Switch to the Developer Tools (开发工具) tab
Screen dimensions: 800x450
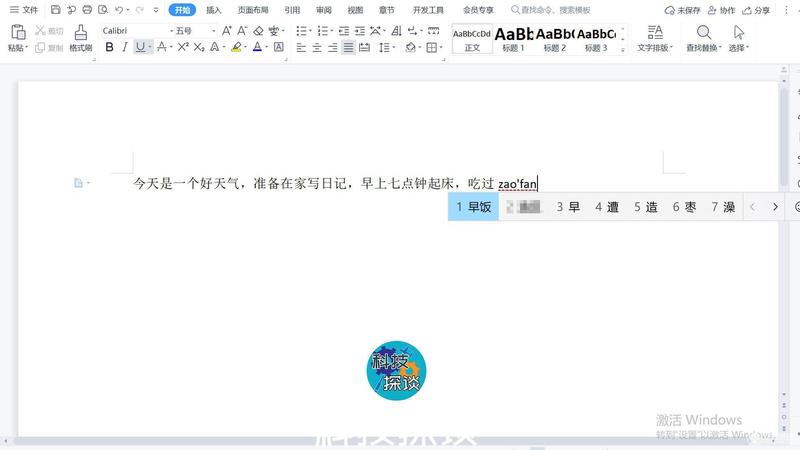pyautogui.click(x=428, y=10)
